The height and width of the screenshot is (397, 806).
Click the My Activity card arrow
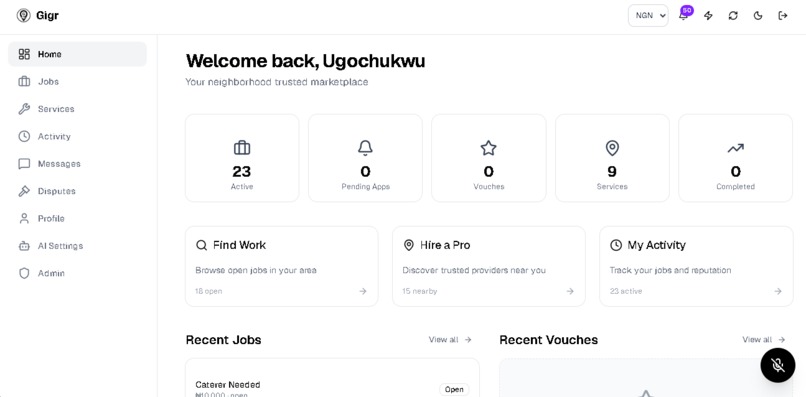[x=778, y=291]
